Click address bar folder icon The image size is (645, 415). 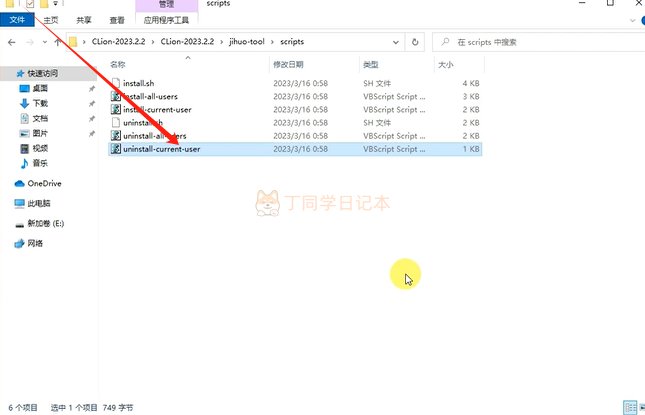(73, 42)
